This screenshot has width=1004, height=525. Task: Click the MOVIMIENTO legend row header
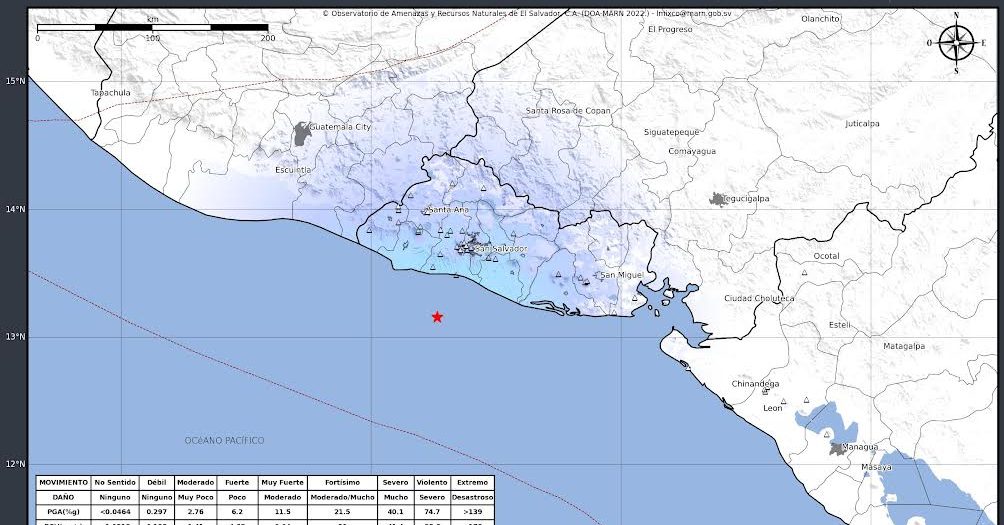64,482
